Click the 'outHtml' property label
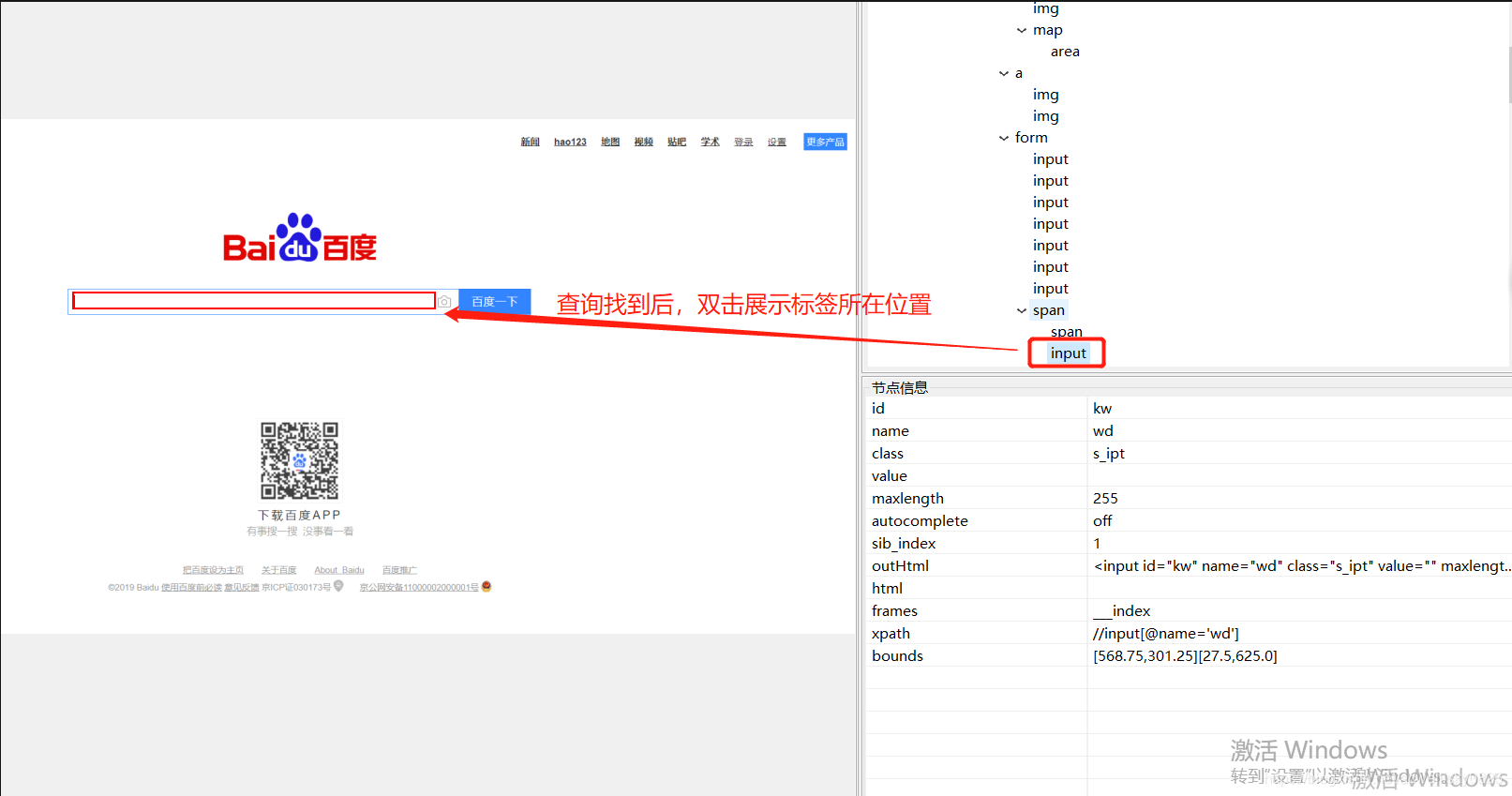Viewport: 1512px width, 796px height. coord(900,566)
